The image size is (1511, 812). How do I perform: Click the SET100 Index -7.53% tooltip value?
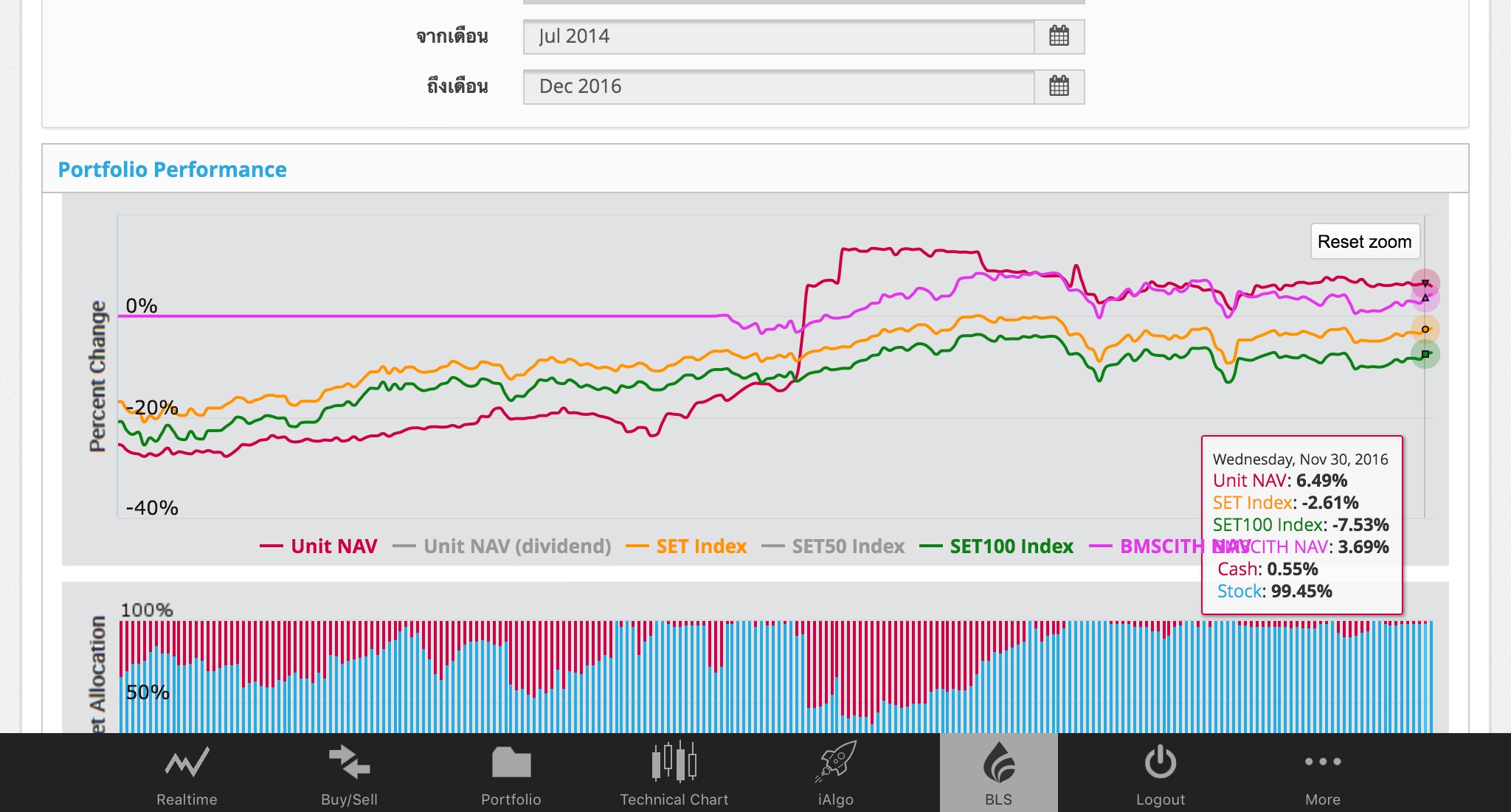click(1360, 525)
